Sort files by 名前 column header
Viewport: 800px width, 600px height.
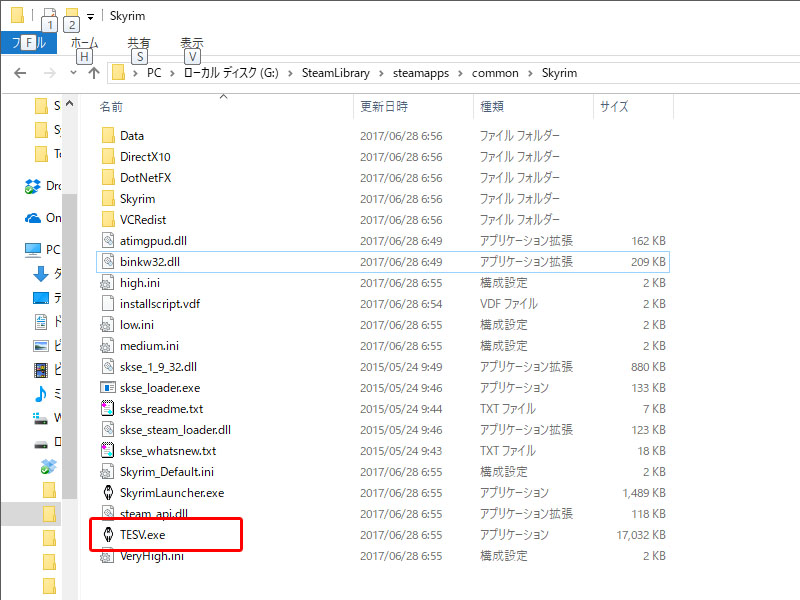click(x=224, y=107)
